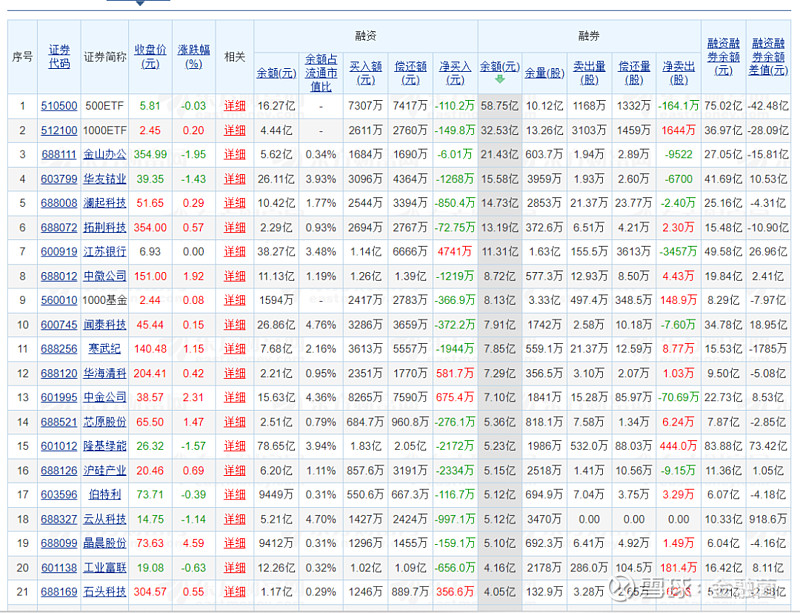Click the 融券 余额(元) header text
Viewport: 800px width, 613px height.
(x=499, y=66)
